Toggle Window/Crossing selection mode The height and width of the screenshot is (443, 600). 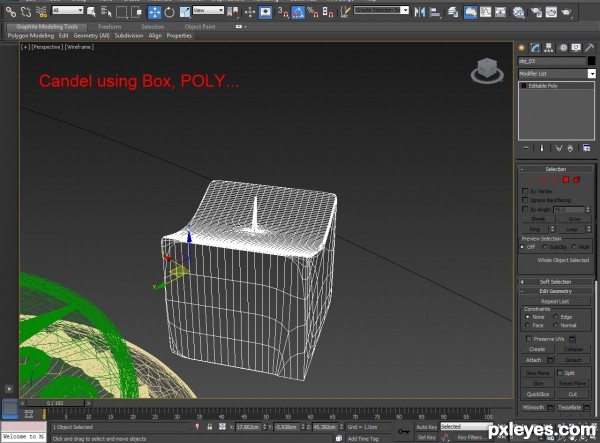(136, 12)
